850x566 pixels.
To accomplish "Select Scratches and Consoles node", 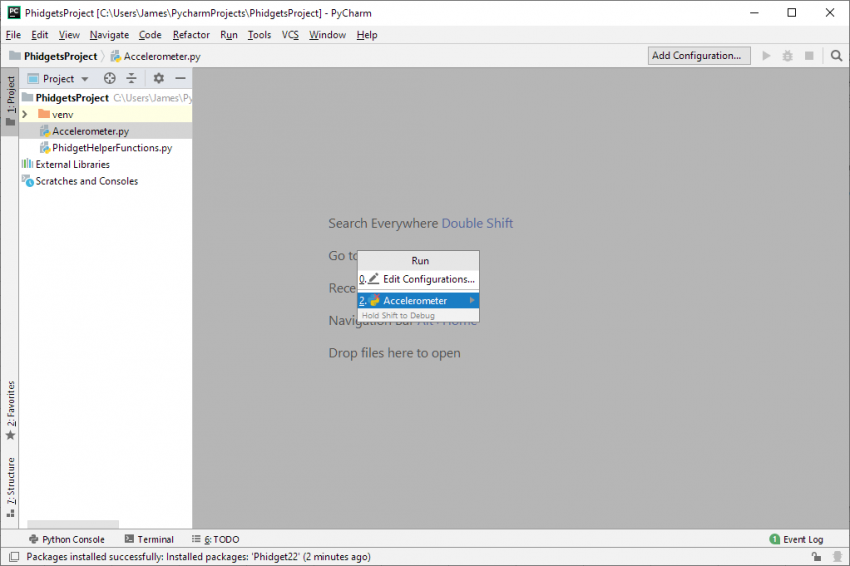I will point(106,181).
